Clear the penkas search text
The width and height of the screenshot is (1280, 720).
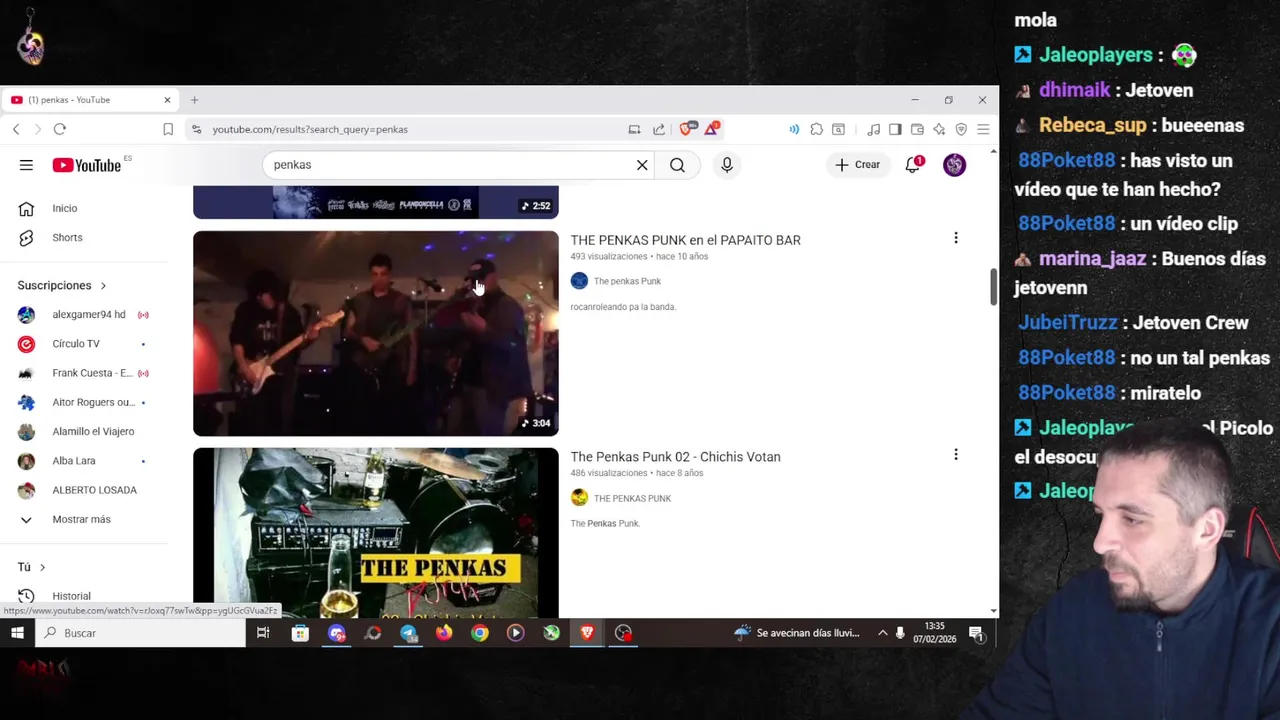pos(642,165)
